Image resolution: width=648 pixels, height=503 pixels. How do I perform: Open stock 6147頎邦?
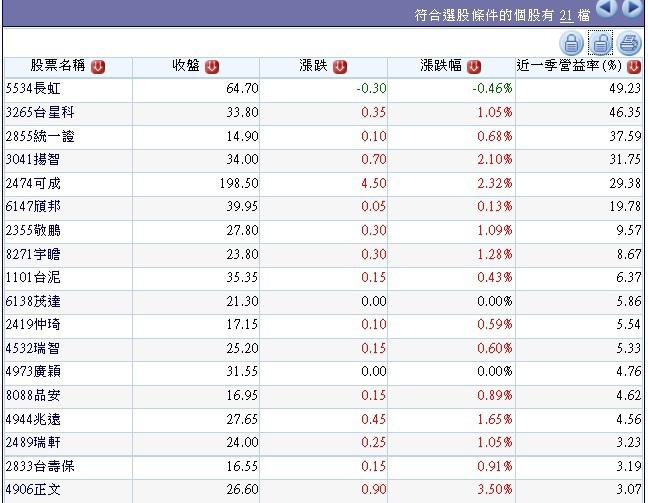pyautogui.click(x=33, y=206)
